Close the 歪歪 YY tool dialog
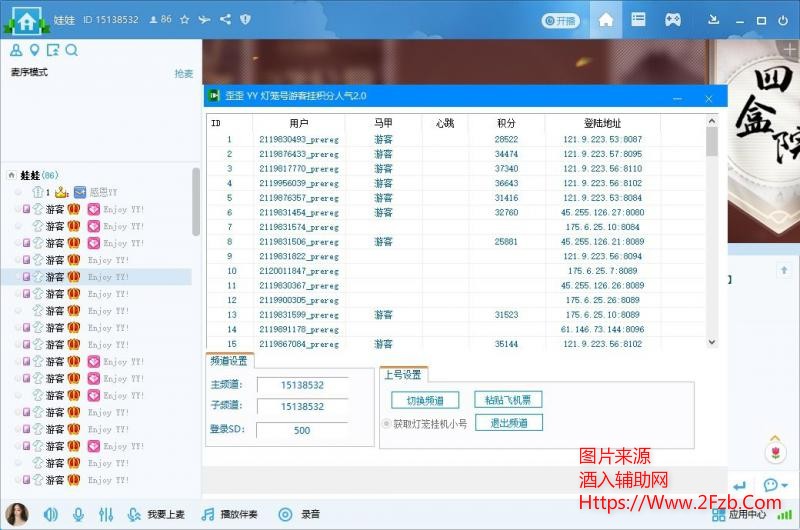The height and width of the screenshot is (530, 800). 709,98
